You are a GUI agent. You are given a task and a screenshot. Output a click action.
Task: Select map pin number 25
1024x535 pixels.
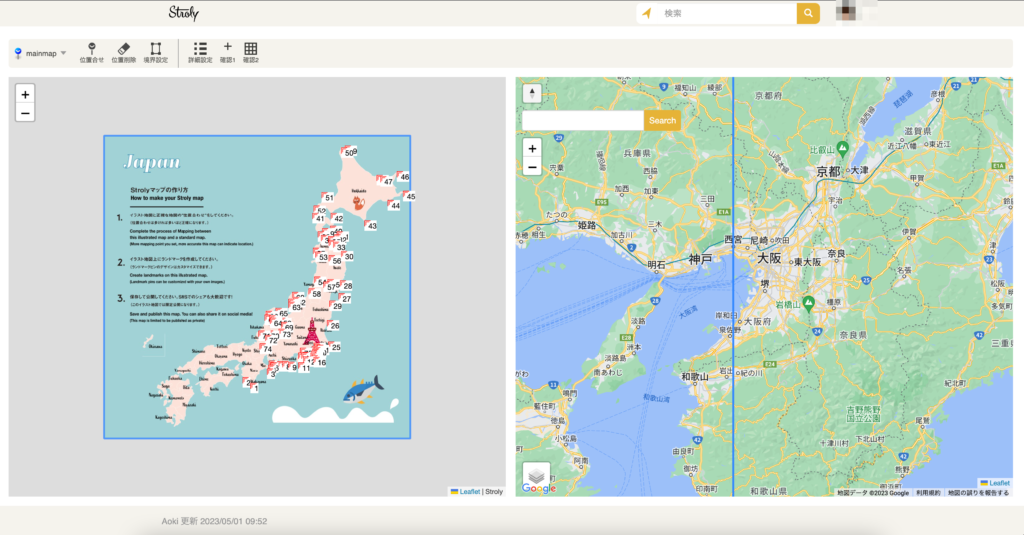pyautogui.click(x=336, y=347)
